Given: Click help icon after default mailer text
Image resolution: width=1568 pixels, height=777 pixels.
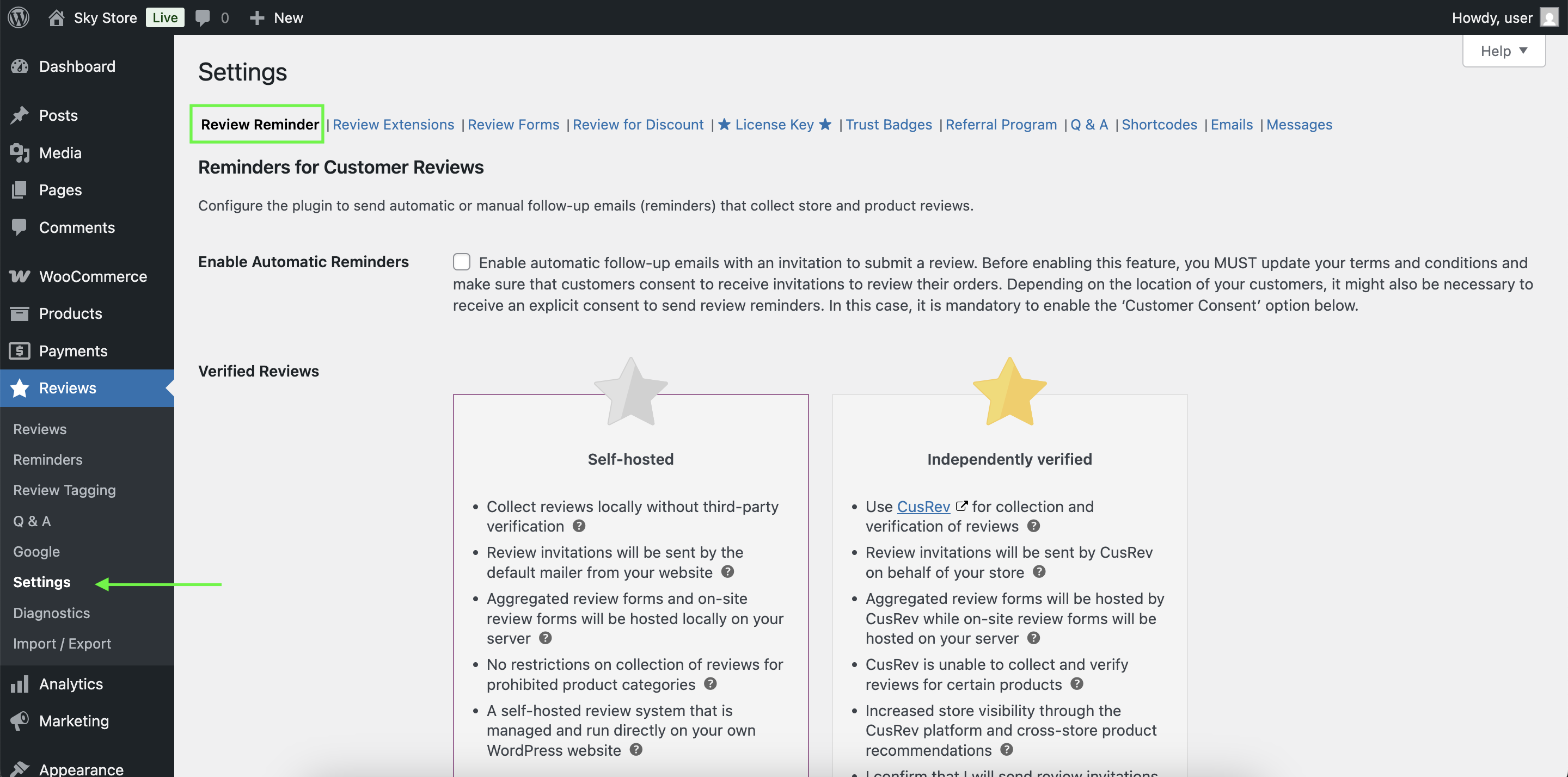Looking at the screenshot, I should [x=727, y=572].
